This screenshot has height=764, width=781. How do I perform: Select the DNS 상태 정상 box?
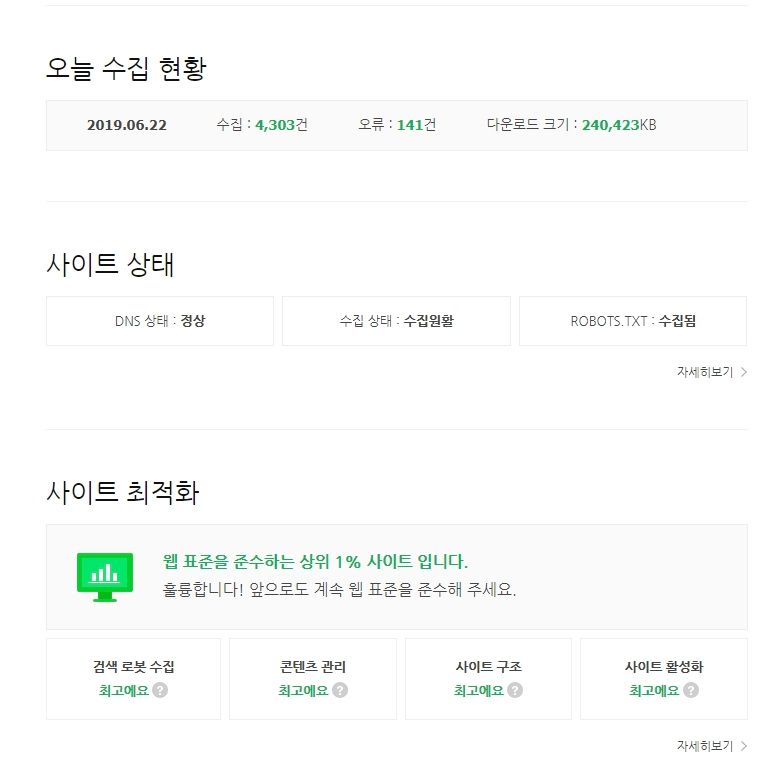coord(160,321)
